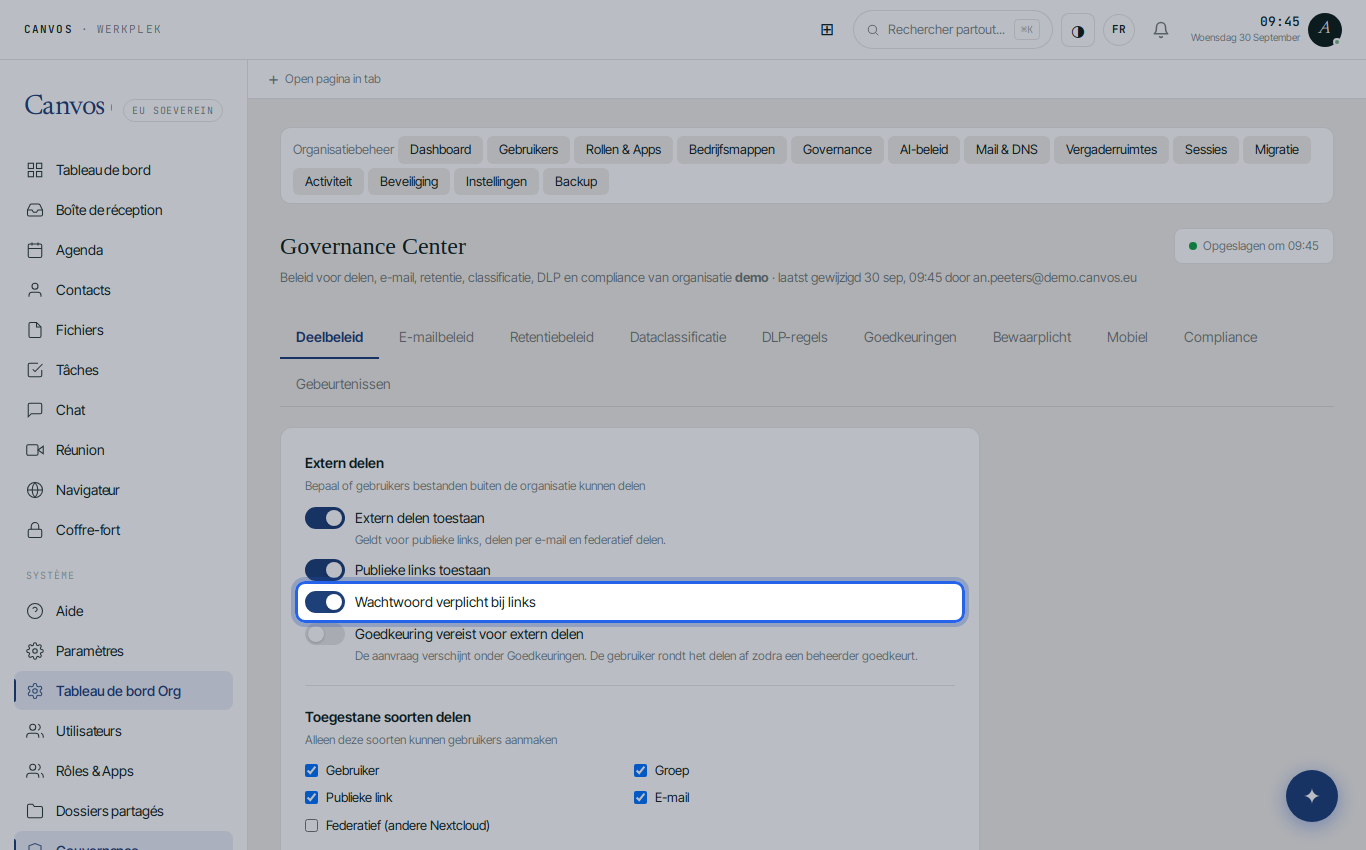Open the apps grid icon
Screen dimensions: 1366x850
coord(827,30)
